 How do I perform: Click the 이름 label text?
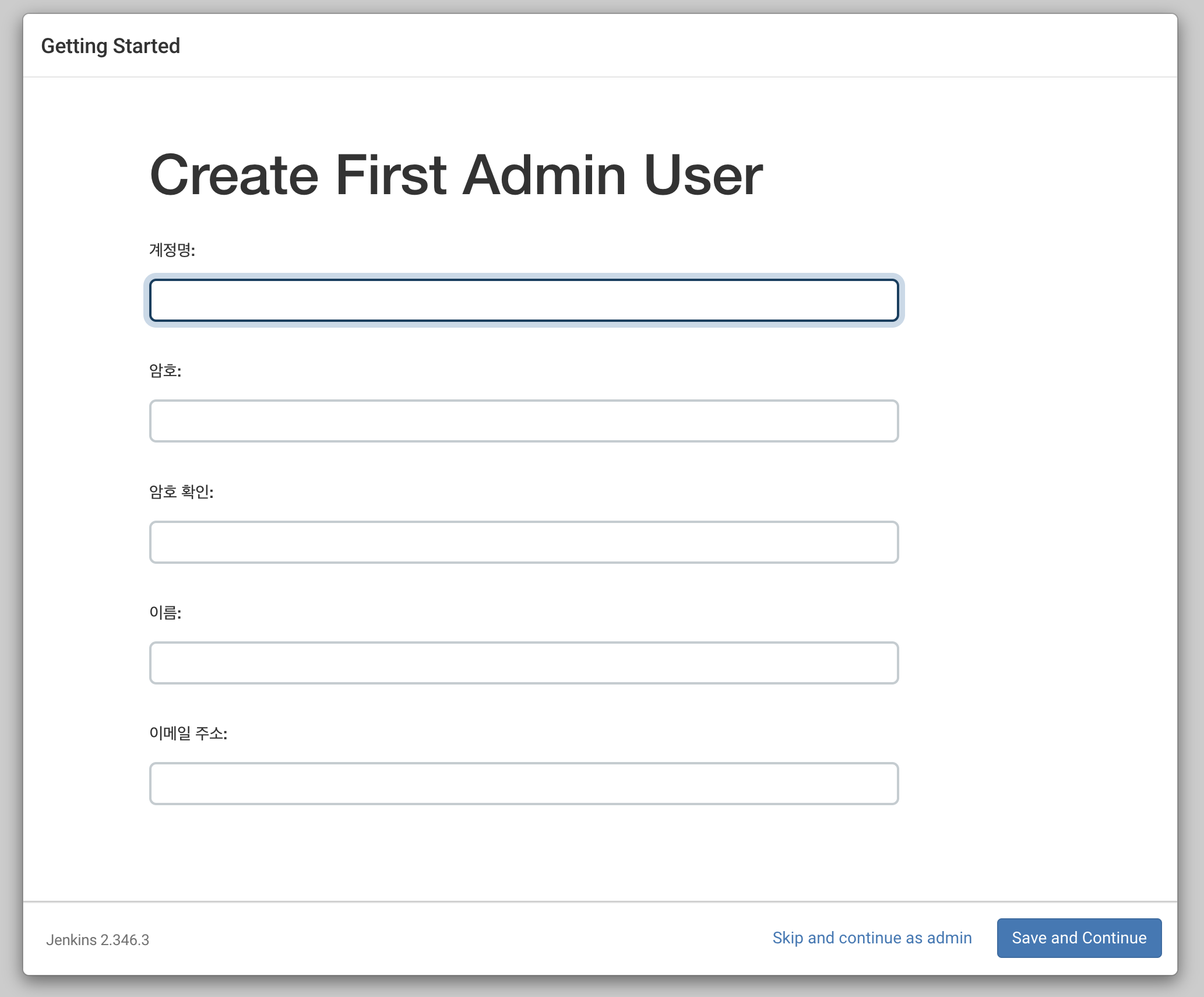coord(165,613)
